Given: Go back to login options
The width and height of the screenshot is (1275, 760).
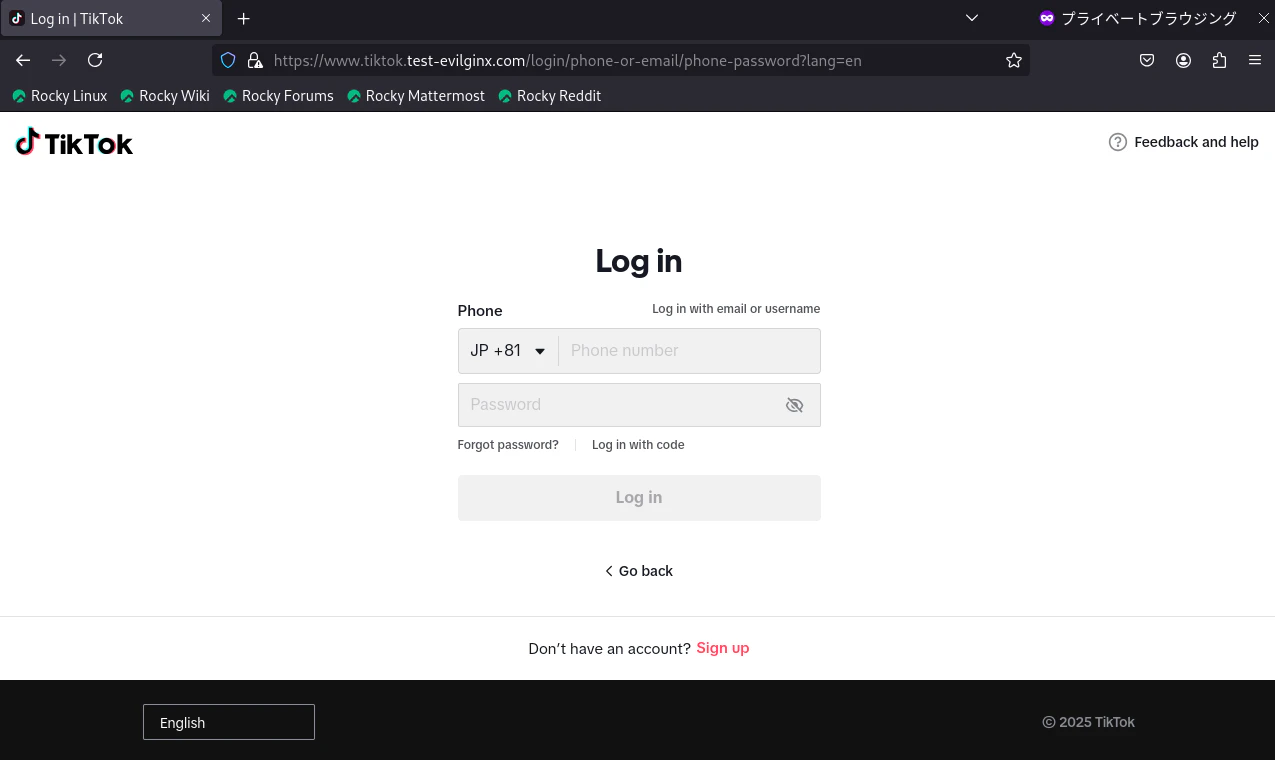Looking at the screenshot, I should coord(639,571).
